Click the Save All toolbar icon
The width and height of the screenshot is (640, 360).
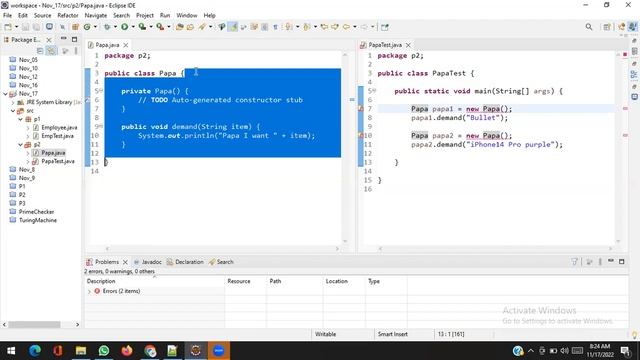click(36, 27)
